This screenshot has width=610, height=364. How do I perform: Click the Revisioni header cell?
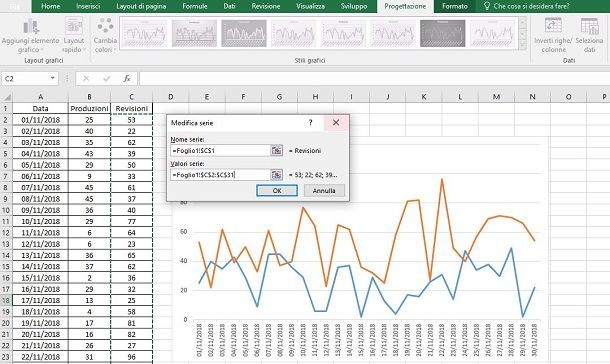point(131,108)
